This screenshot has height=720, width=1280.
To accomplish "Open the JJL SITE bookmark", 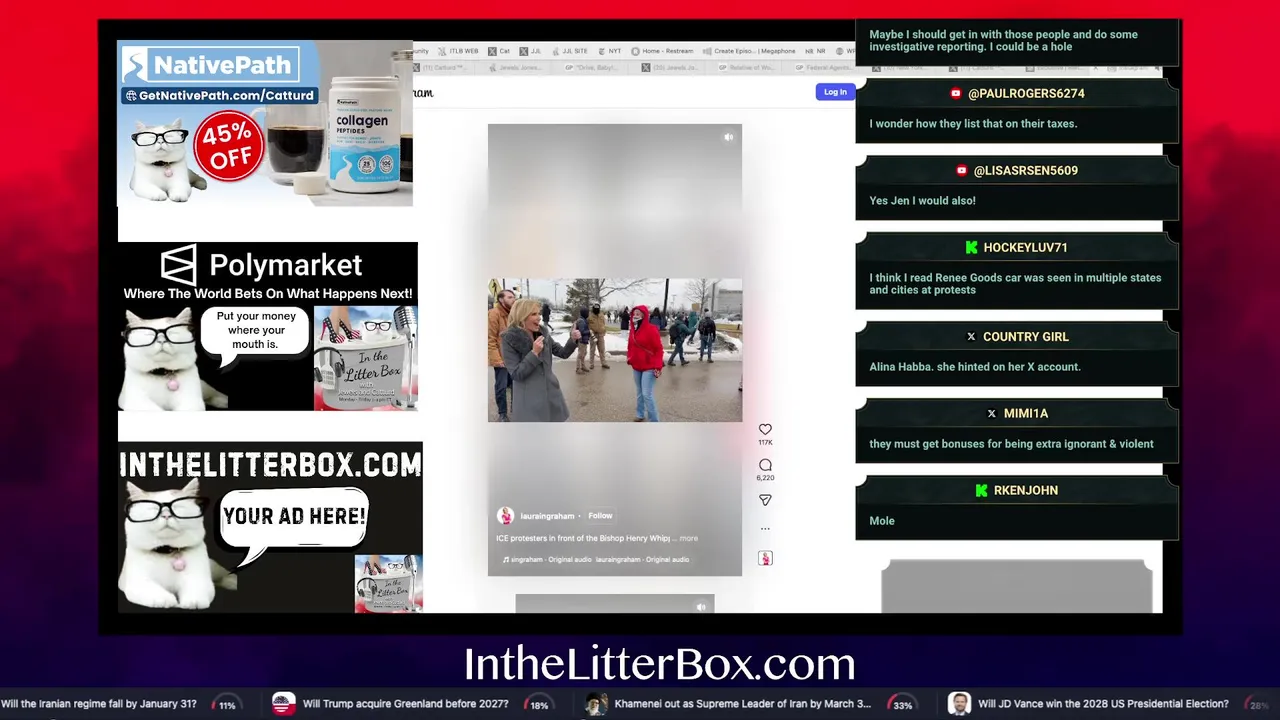I will click(x=569, y=51).
